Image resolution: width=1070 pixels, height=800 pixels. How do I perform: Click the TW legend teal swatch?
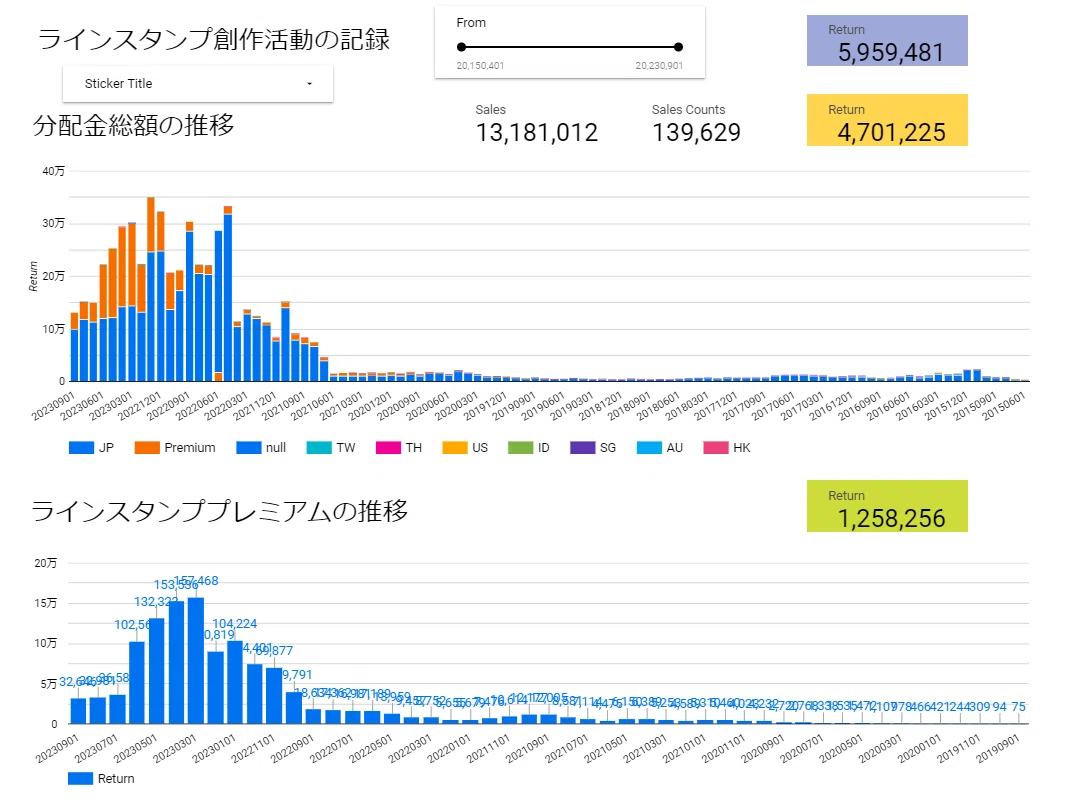pyautogui.click(x=319, y=448)
